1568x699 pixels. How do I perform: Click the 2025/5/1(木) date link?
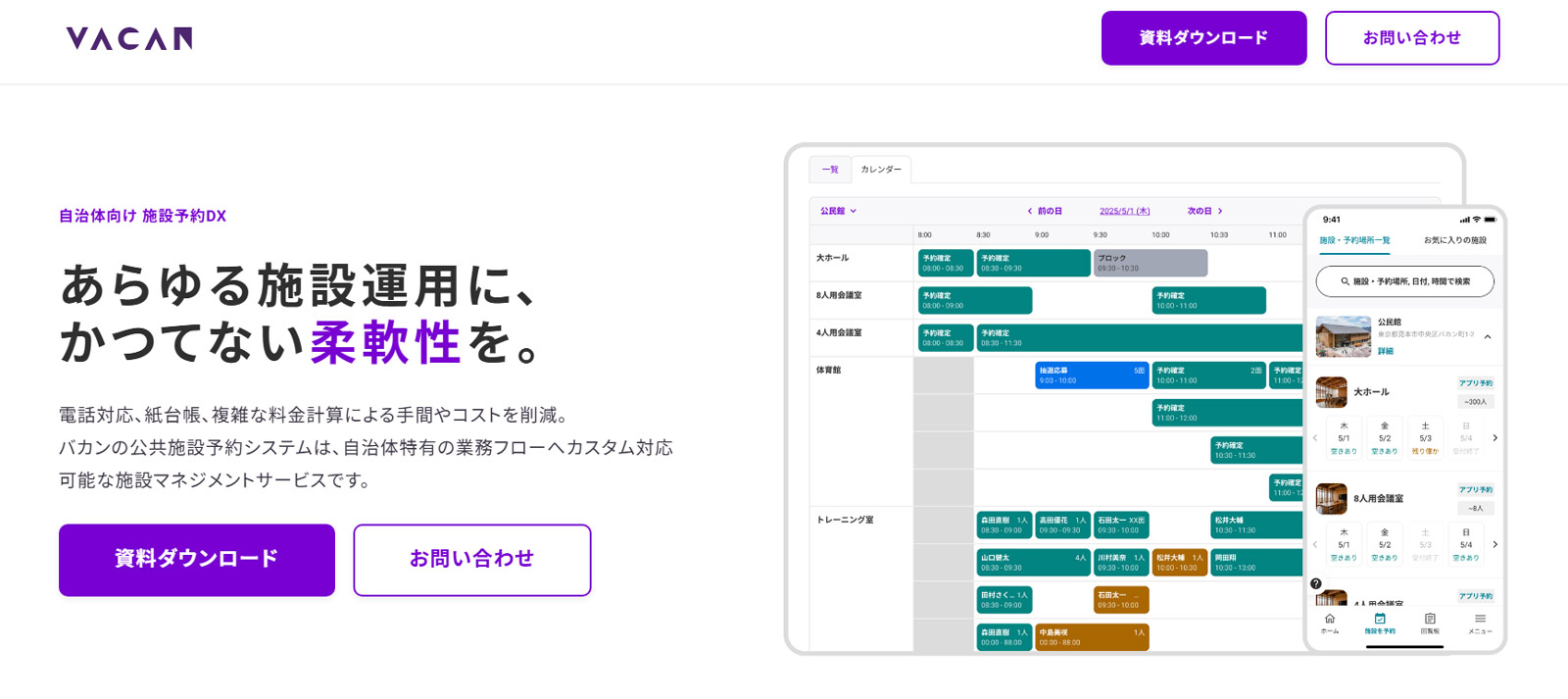[x=1125, y=211]
